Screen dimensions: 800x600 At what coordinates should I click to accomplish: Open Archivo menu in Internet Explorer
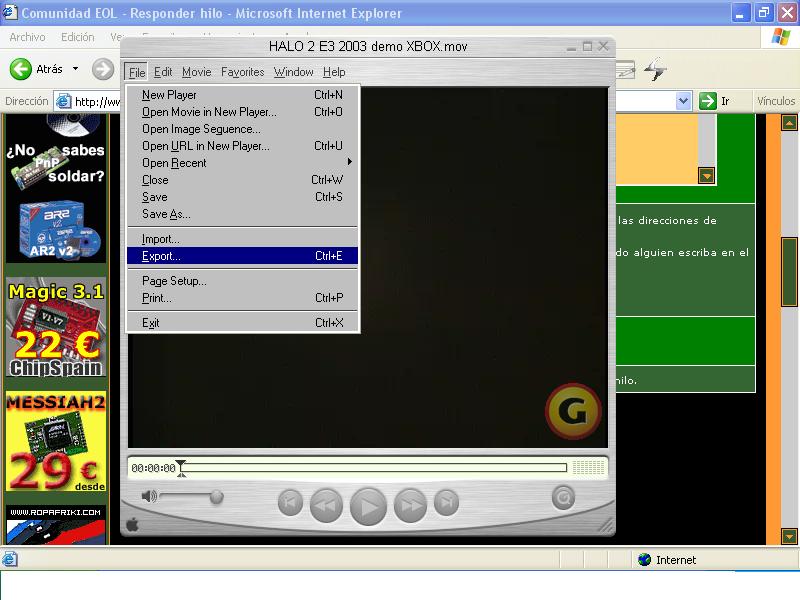pyautogui.click(x=27, y=37)
